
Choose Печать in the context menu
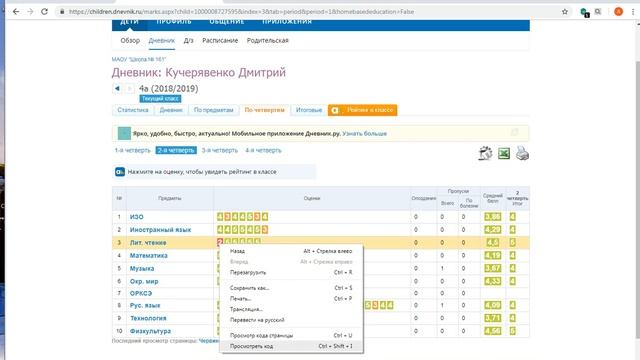click(291, 298)
